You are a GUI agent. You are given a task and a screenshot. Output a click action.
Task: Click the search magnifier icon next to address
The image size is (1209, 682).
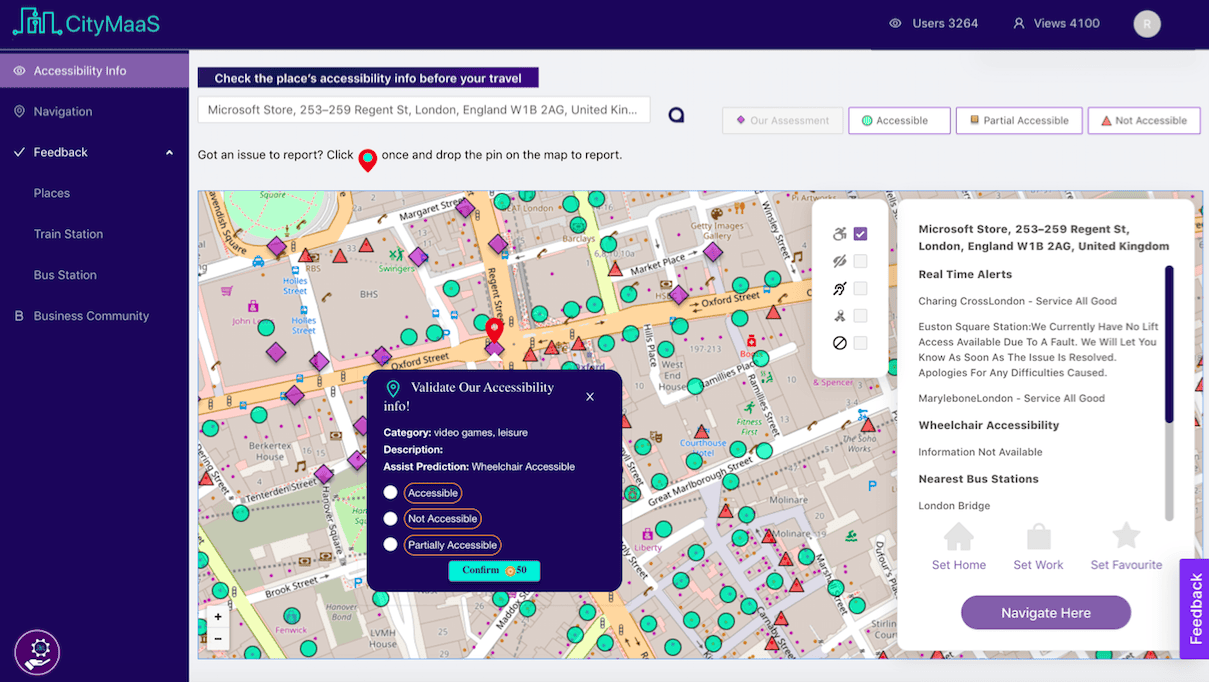pyautogui.click(x=676, y=115)
